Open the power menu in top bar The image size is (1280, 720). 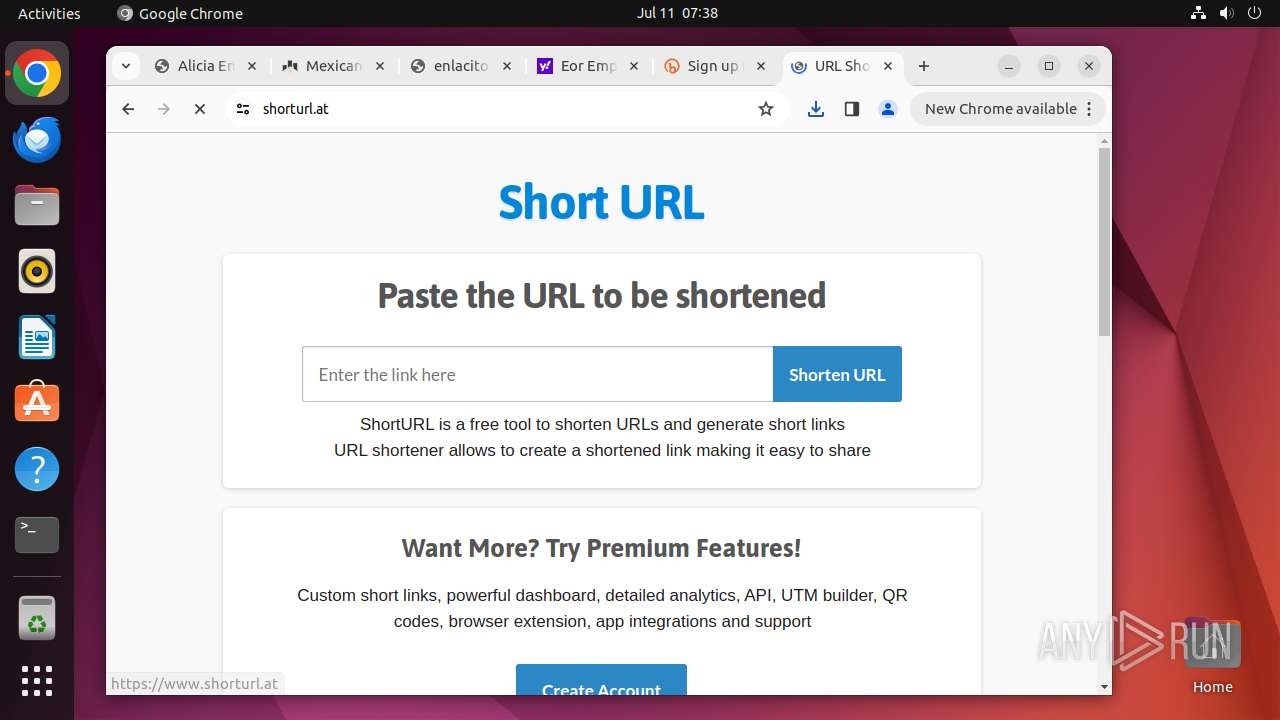pos(1254,13)
